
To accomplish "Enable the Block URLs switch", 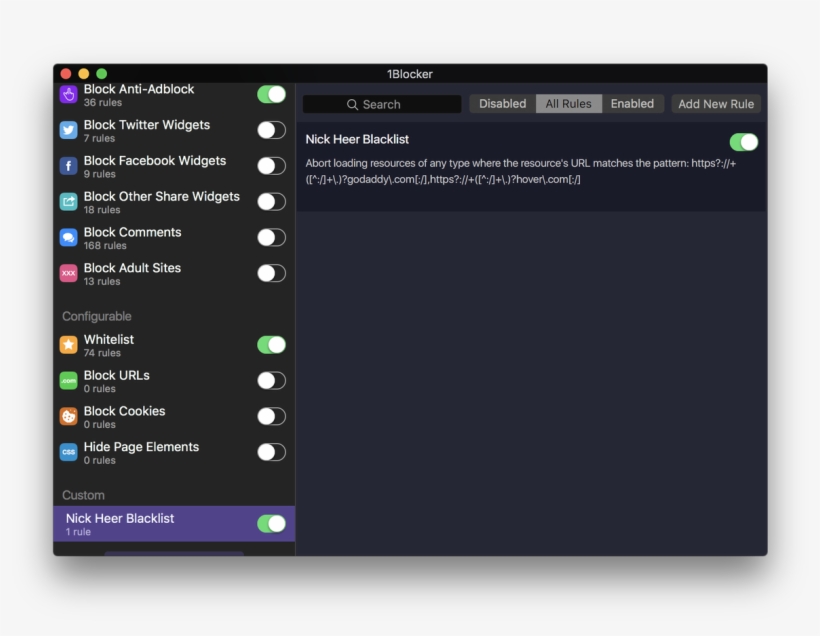I will pyautogui.click(x=271, y=381).
